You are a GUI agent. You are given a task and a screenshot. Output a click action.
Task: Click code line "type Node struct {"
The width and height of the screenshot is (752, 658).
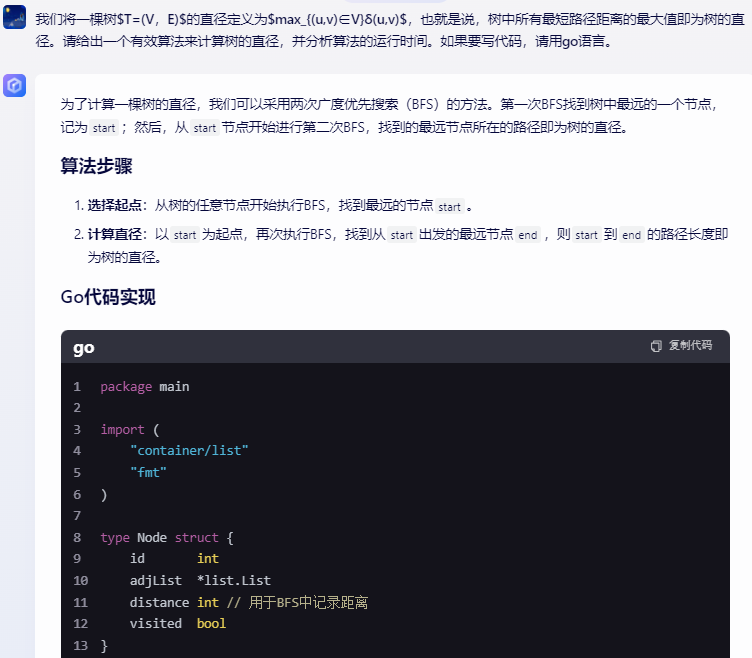[167, 538]
